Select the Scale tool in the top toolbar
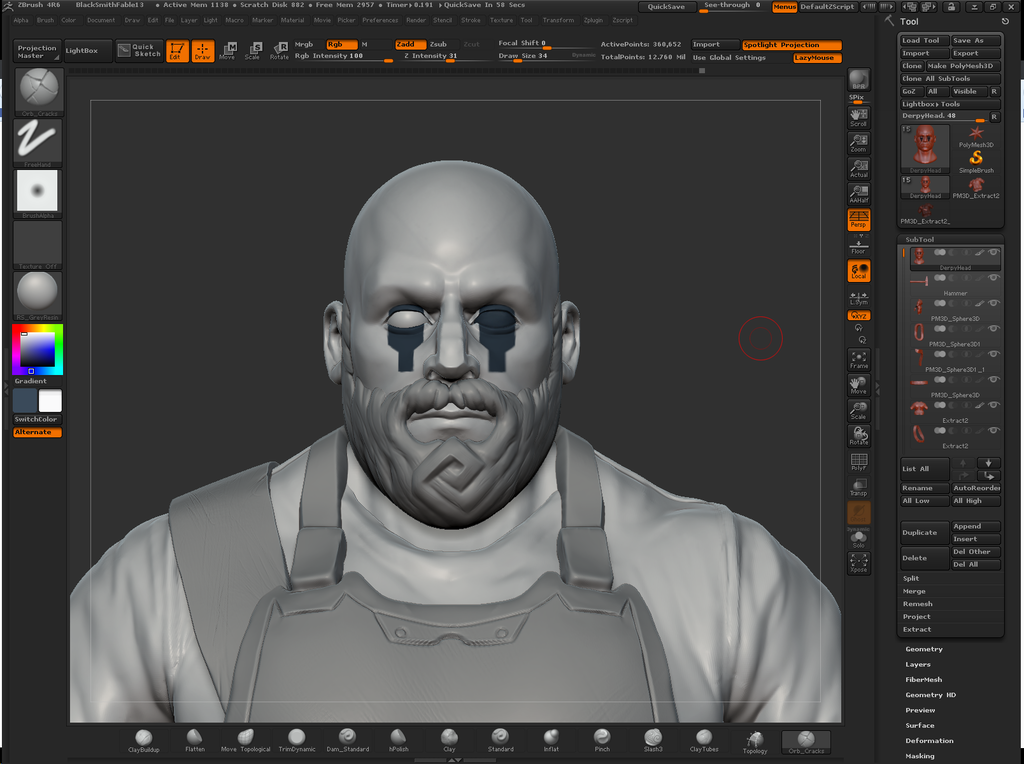Image resolution: width=1024 pixels, height=764 pixels. pos(253,50)
